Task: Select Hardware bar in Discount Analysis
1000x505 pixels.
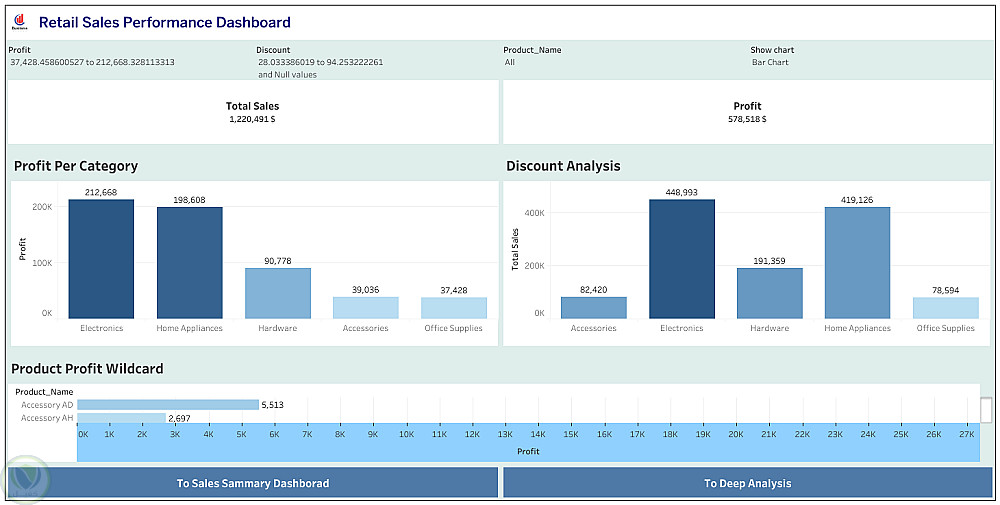Action: pos(769,293)
